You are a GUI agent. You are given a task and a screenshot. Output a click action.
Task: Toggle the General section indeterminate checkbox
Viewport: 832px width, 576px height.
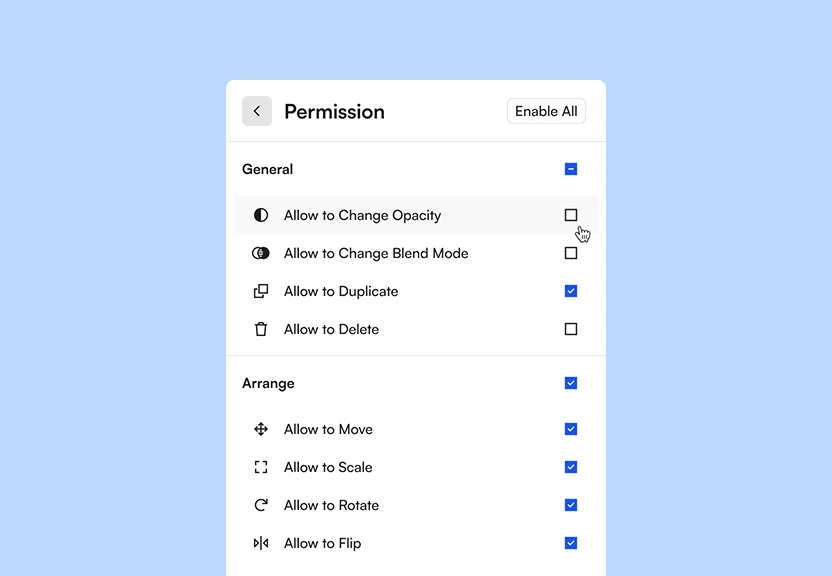point(571,169)
